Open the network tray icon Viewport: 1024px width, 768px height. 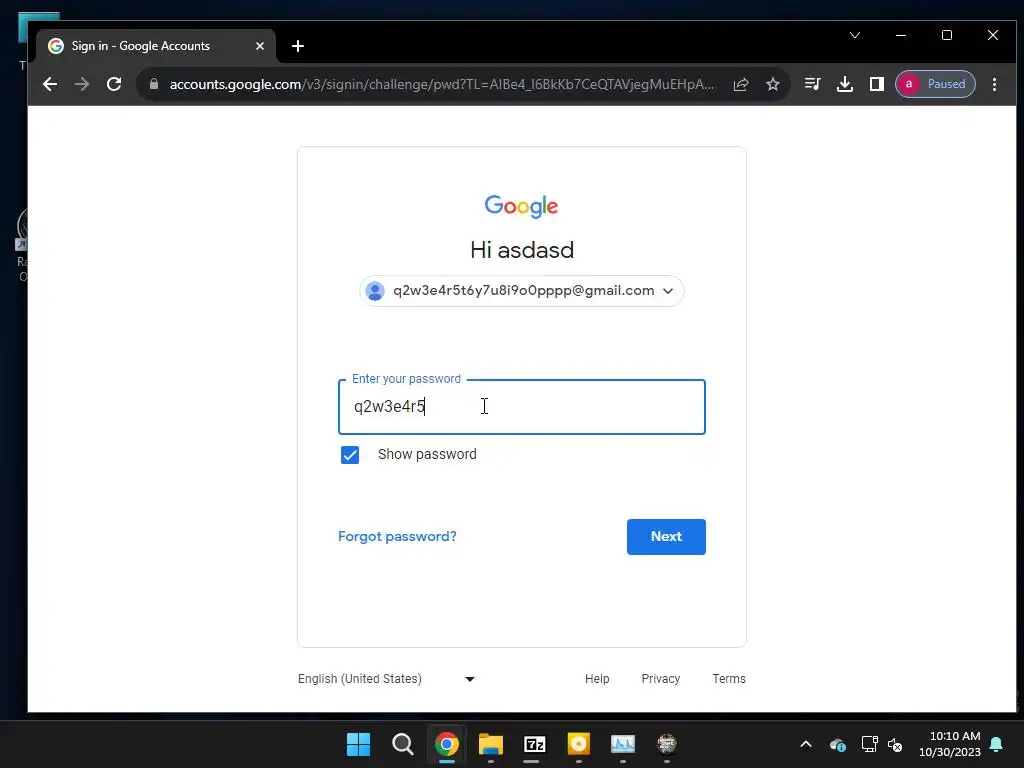[869, 744]
